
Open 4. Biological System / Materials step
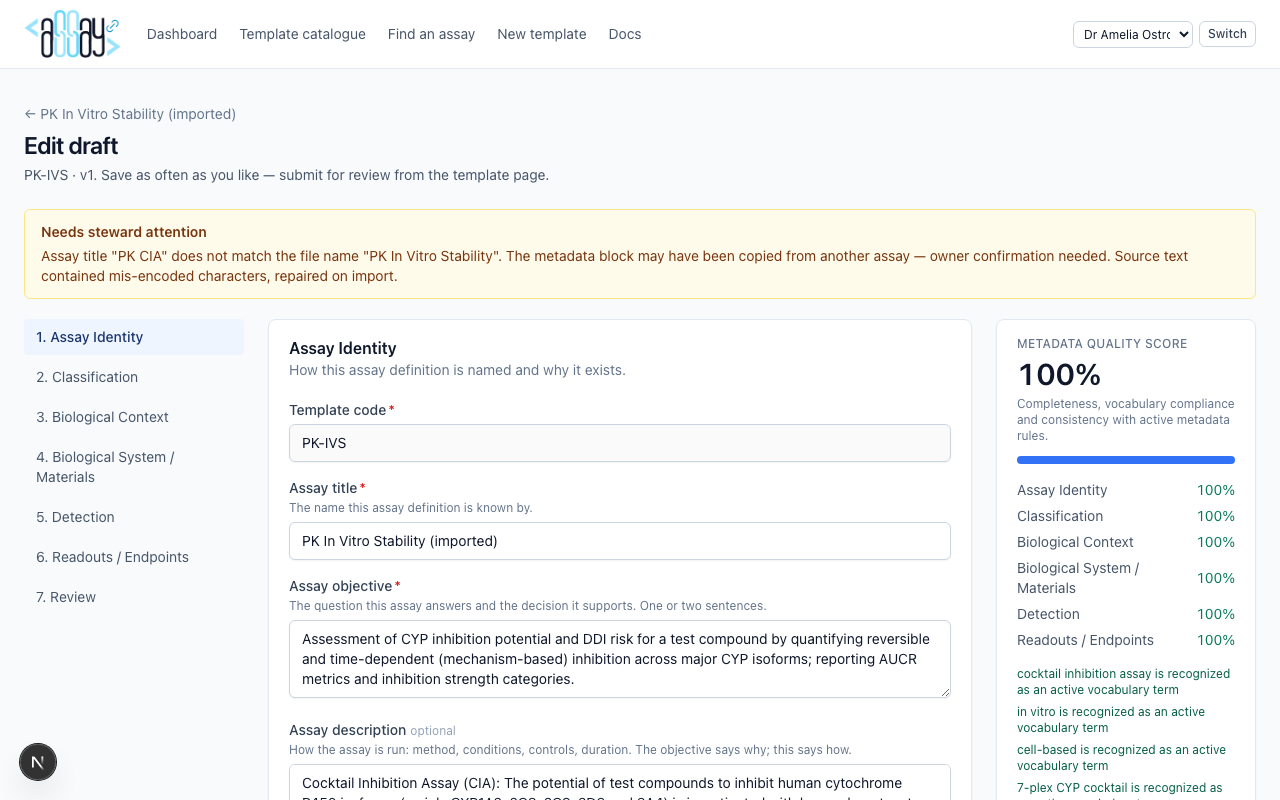click(x=134, y=467)
